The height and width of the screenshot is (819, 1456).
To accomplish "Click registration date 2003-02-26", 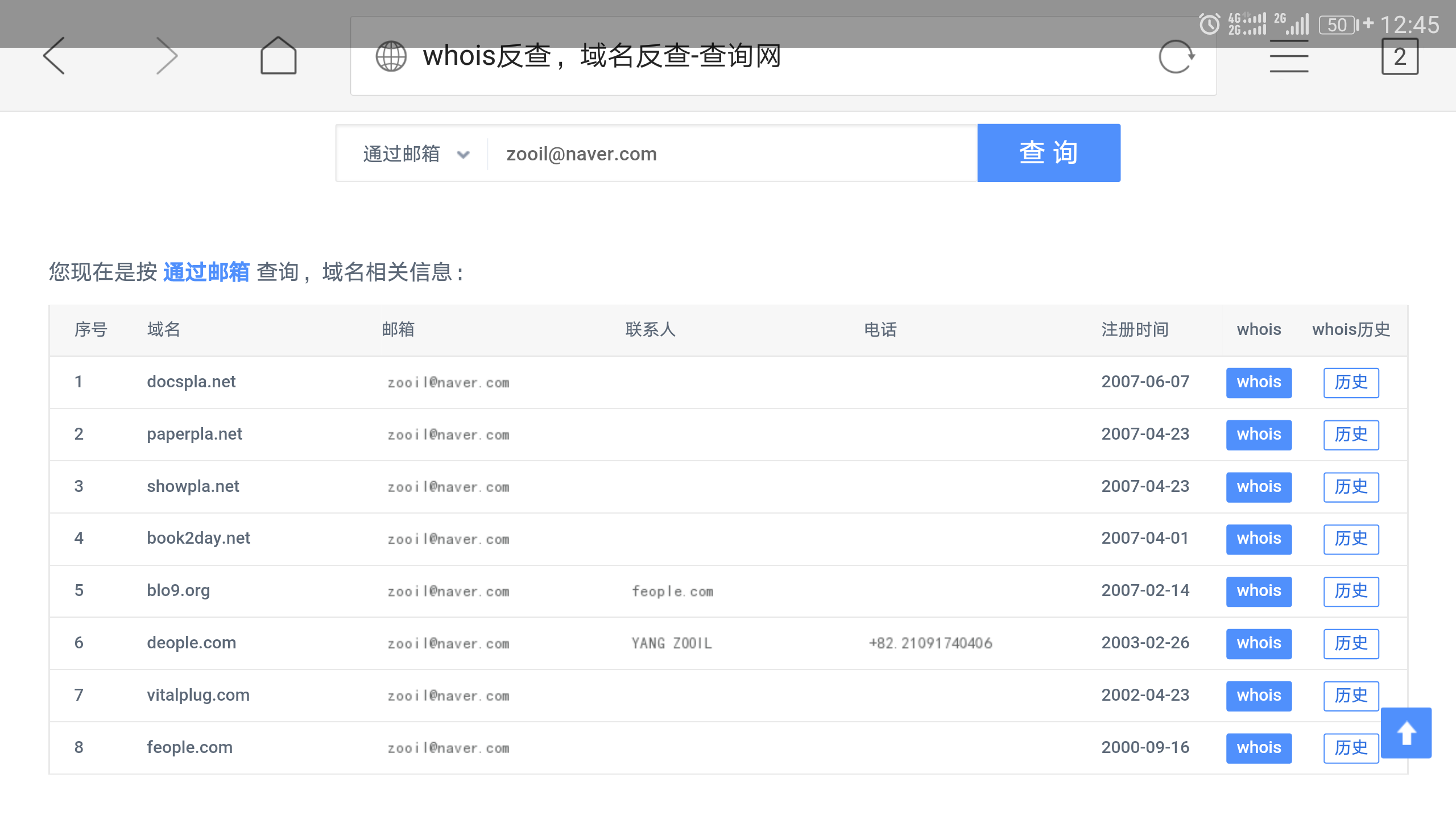I will [1145, 643].
